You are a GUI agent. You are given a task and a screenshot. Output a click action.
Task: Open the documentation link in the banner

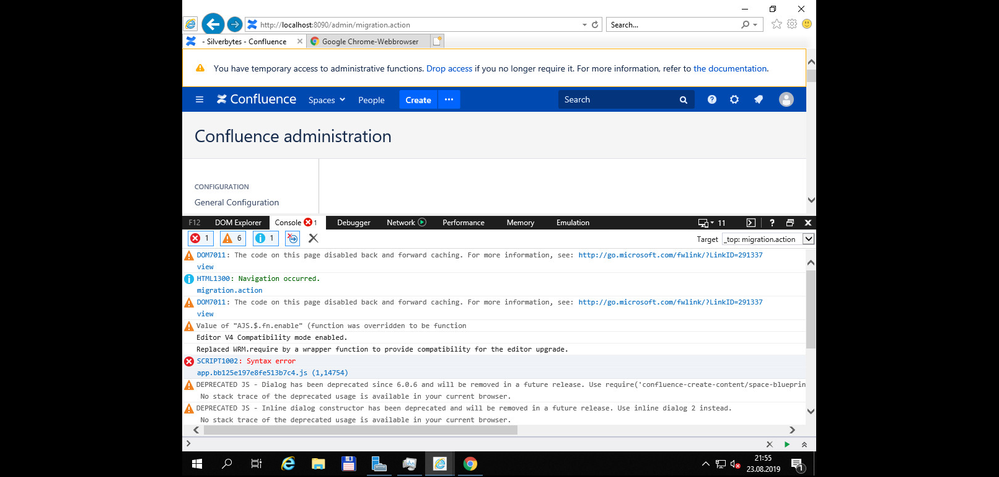coord(730,69)
